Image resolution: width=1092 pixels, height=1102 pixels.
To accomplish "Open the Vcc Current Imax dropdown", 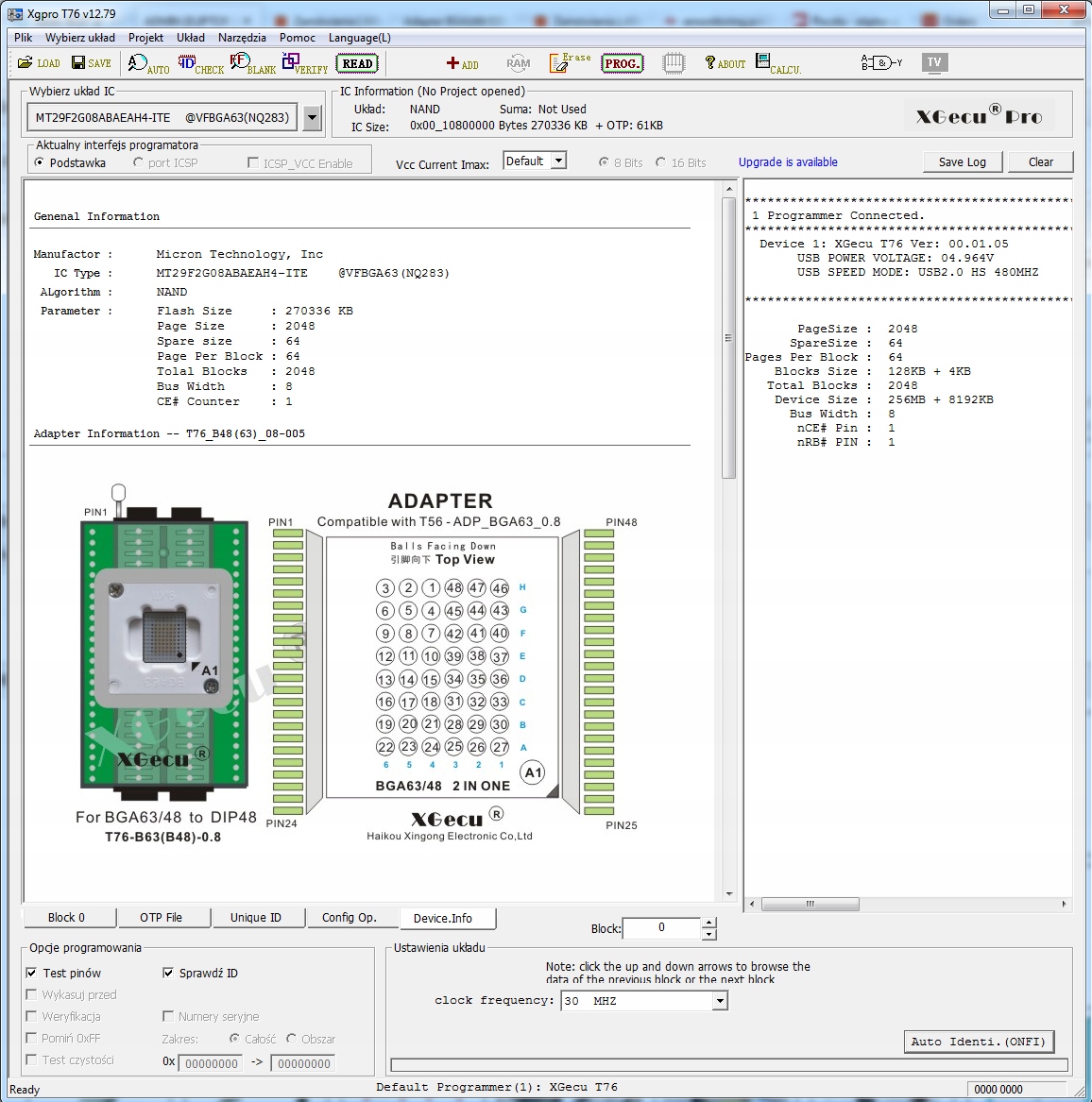I will point(558,161).
